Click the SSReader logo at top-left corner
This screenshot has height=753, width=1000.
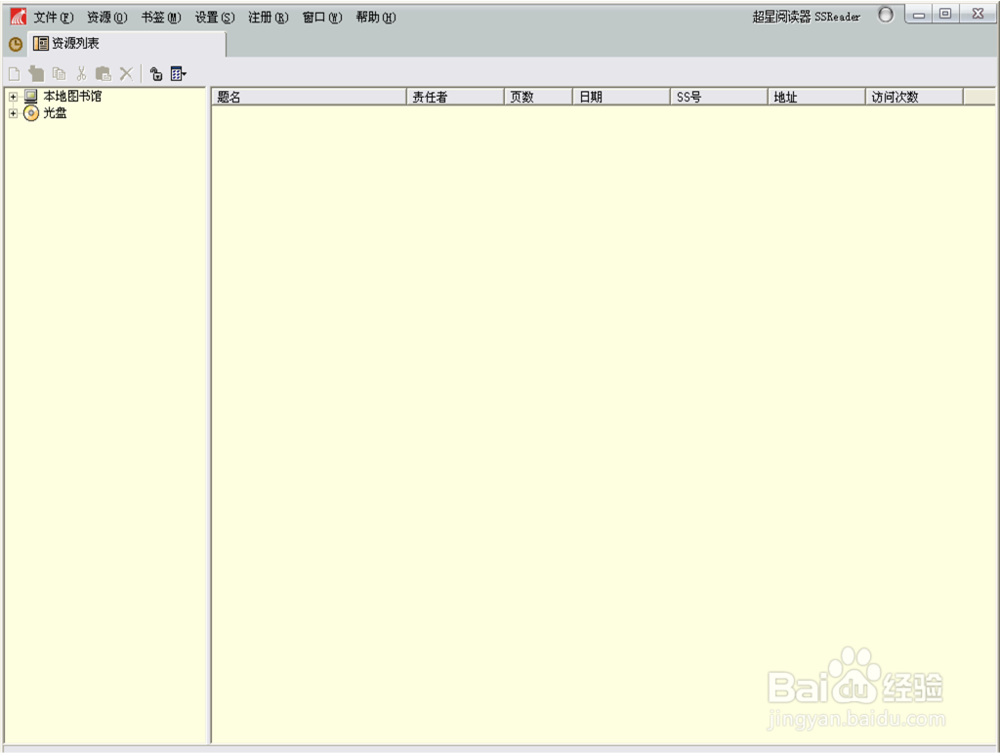click(11, 15)
